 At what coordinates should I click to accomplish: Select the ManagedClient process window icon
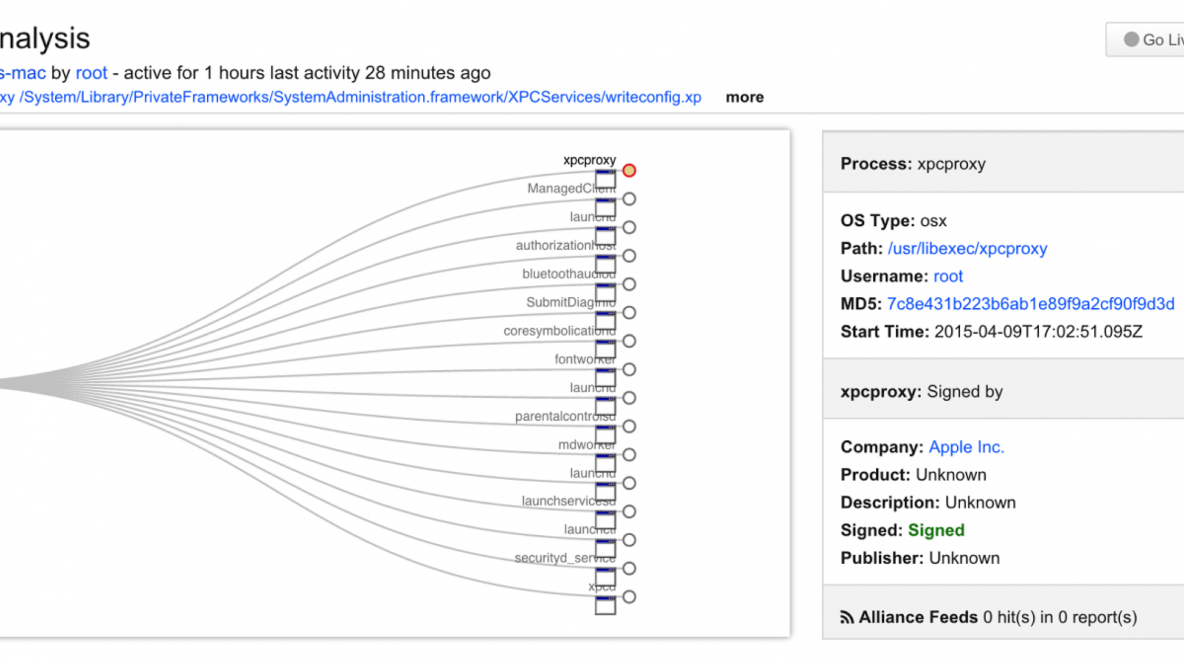click(x=605, y=207)
